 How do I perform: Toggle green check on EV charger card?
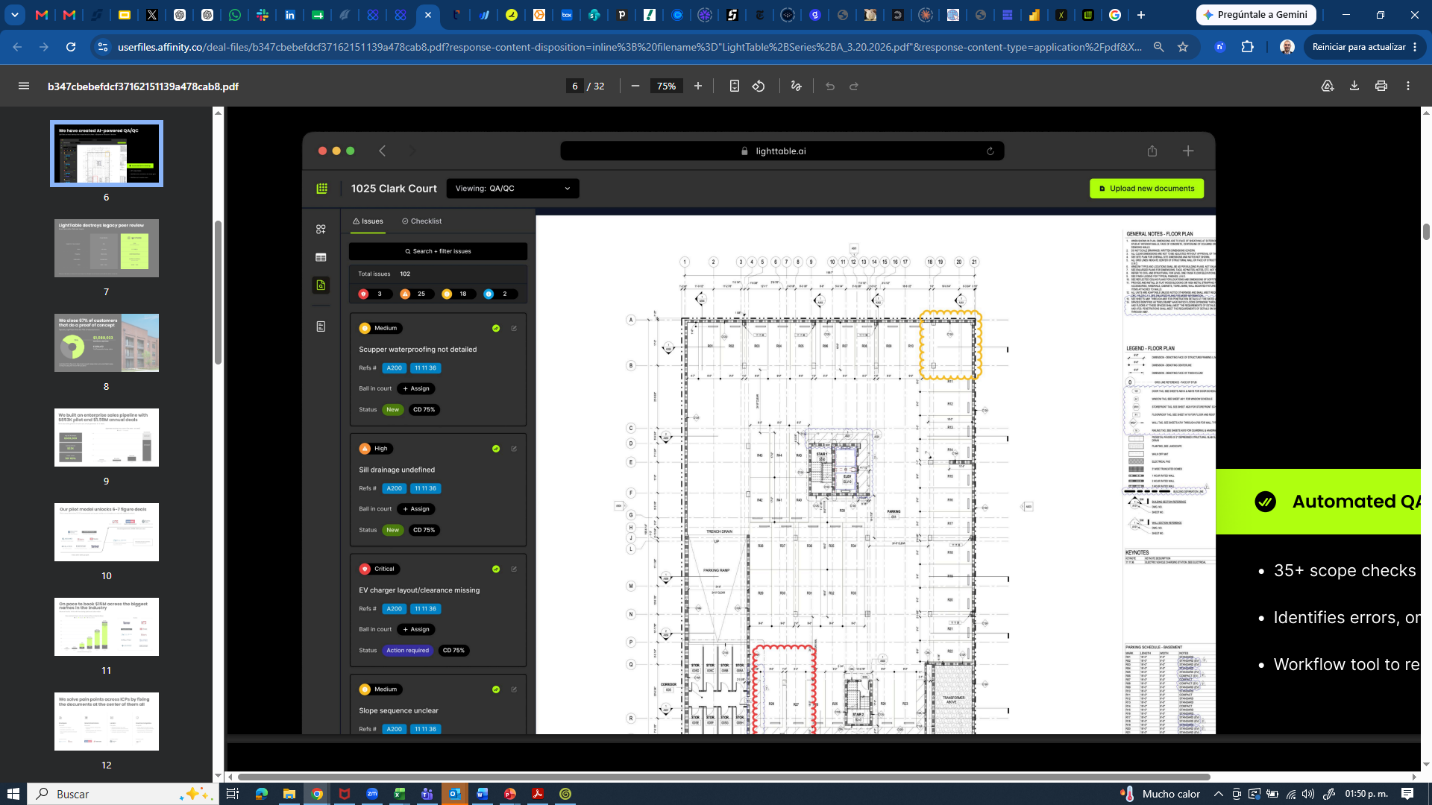coord(496,569)
